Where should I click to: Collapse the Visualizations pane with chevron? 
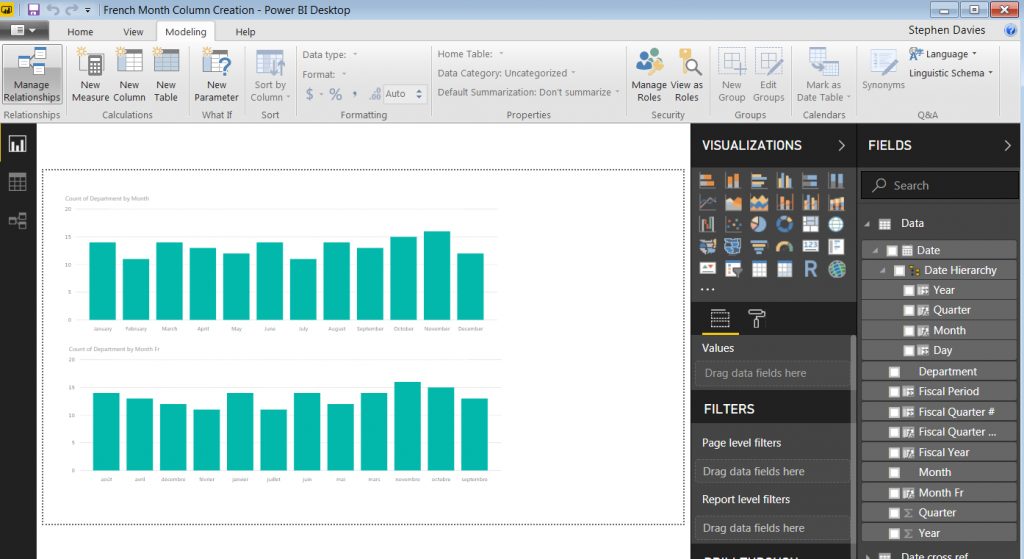842,146
